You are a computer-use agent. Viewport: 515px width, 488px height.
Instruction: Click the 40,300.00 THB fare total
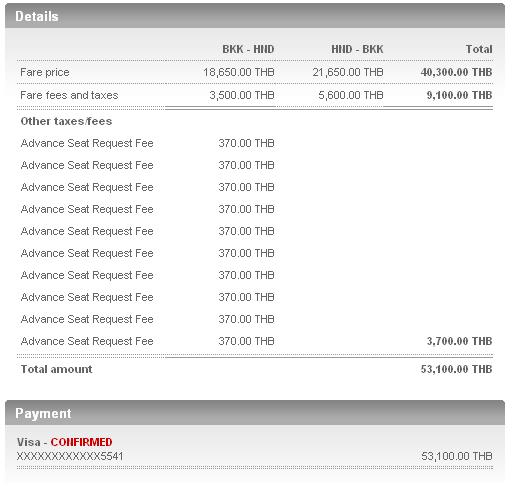(456, 72)
